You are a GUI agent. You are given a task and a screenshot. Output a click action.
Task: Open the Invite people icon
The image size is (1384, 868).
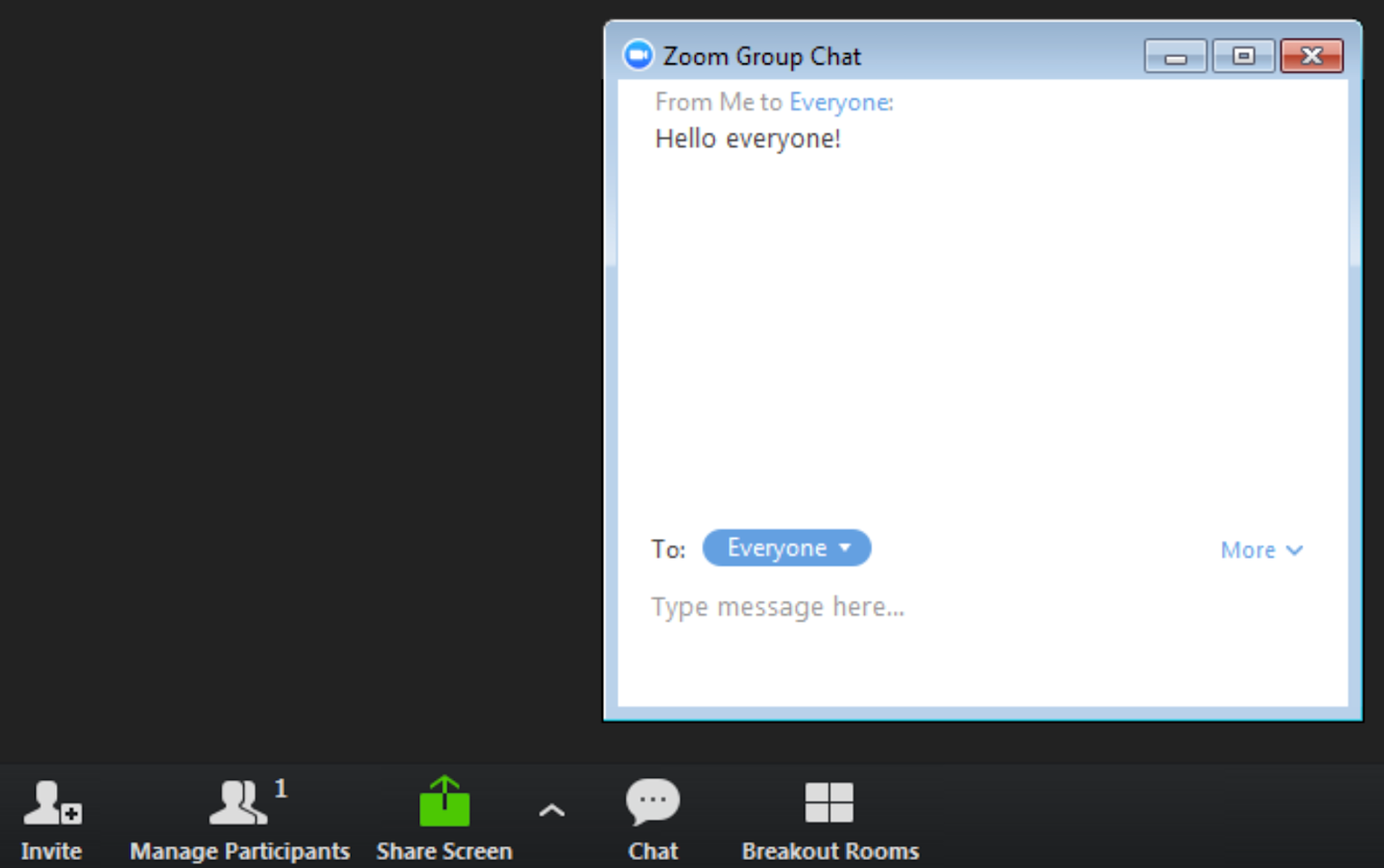(52, 802)
